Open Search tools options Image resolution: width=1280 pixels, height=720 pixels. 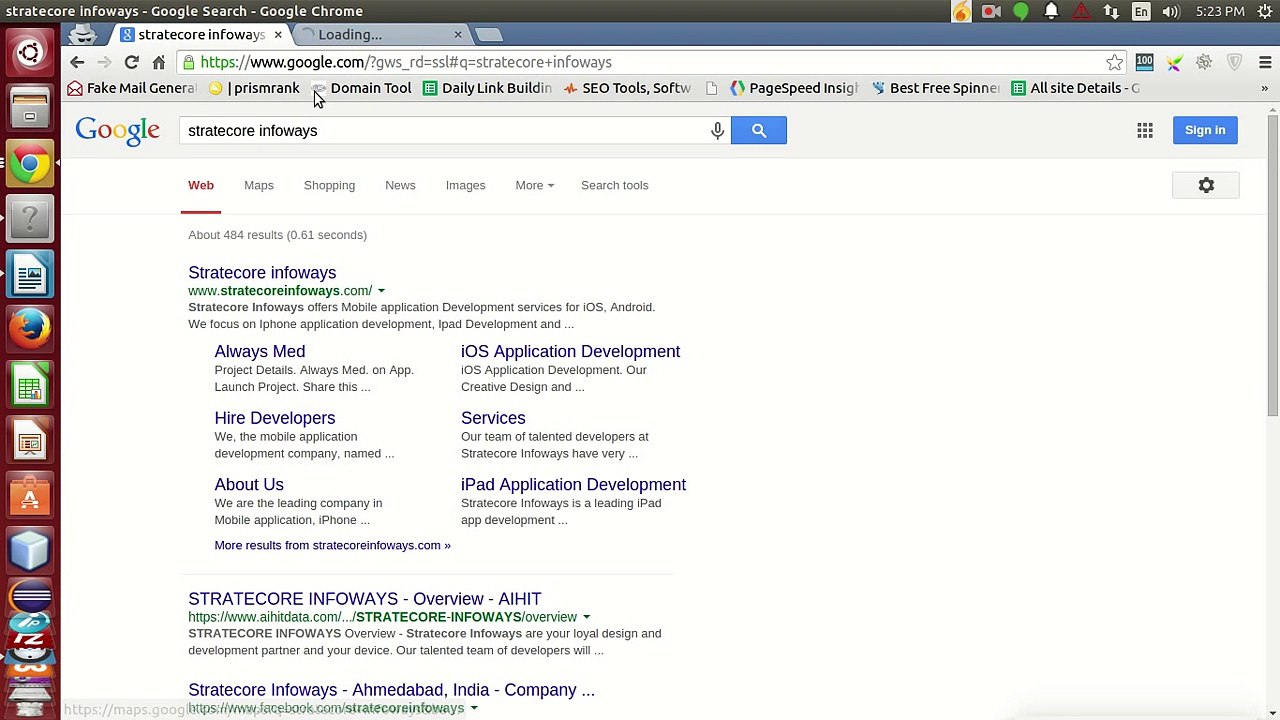click(614, 185)
